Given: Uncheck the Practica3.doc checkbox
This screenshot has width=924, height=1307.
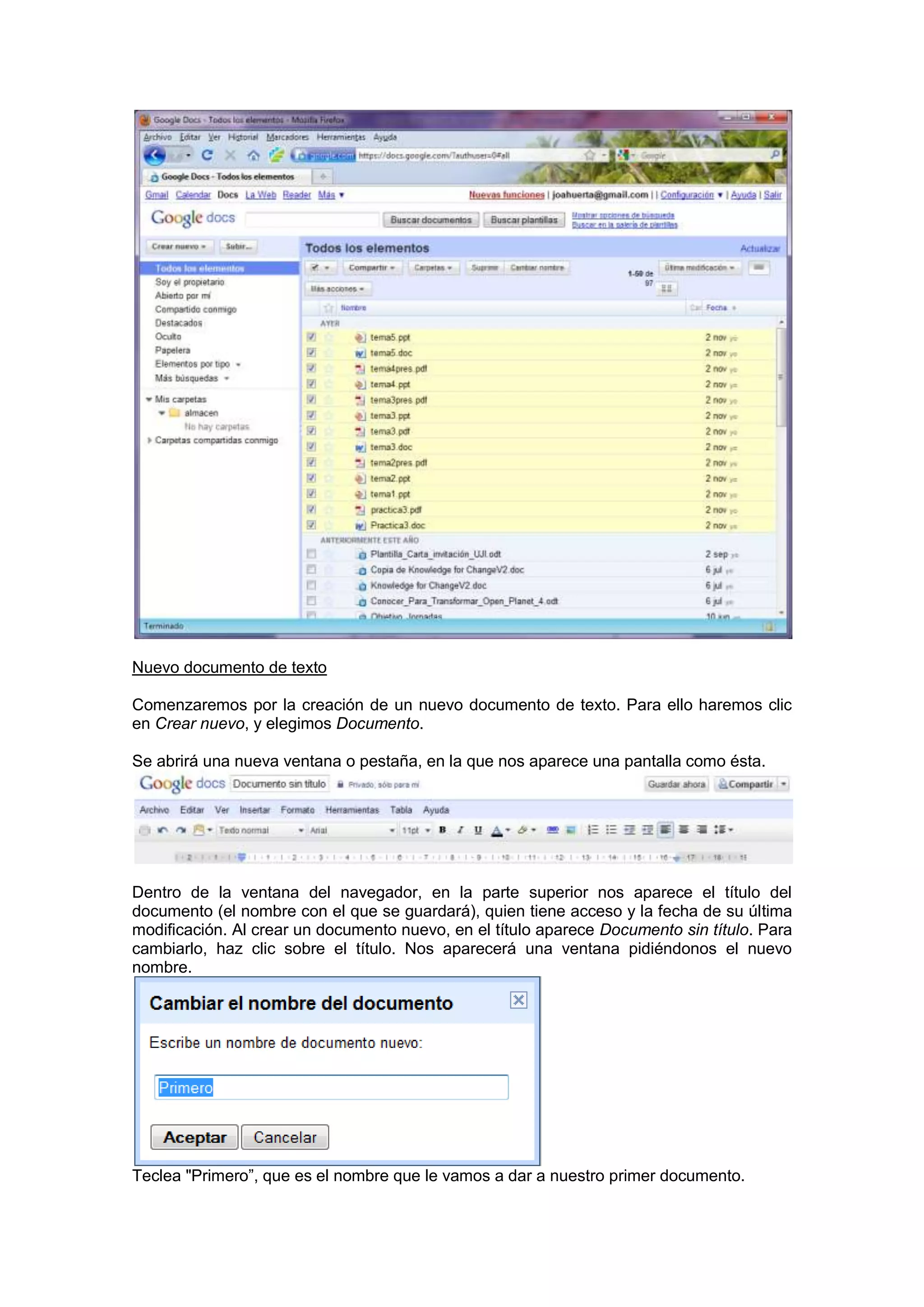Looking at the screenshot, I should [311, 525].
